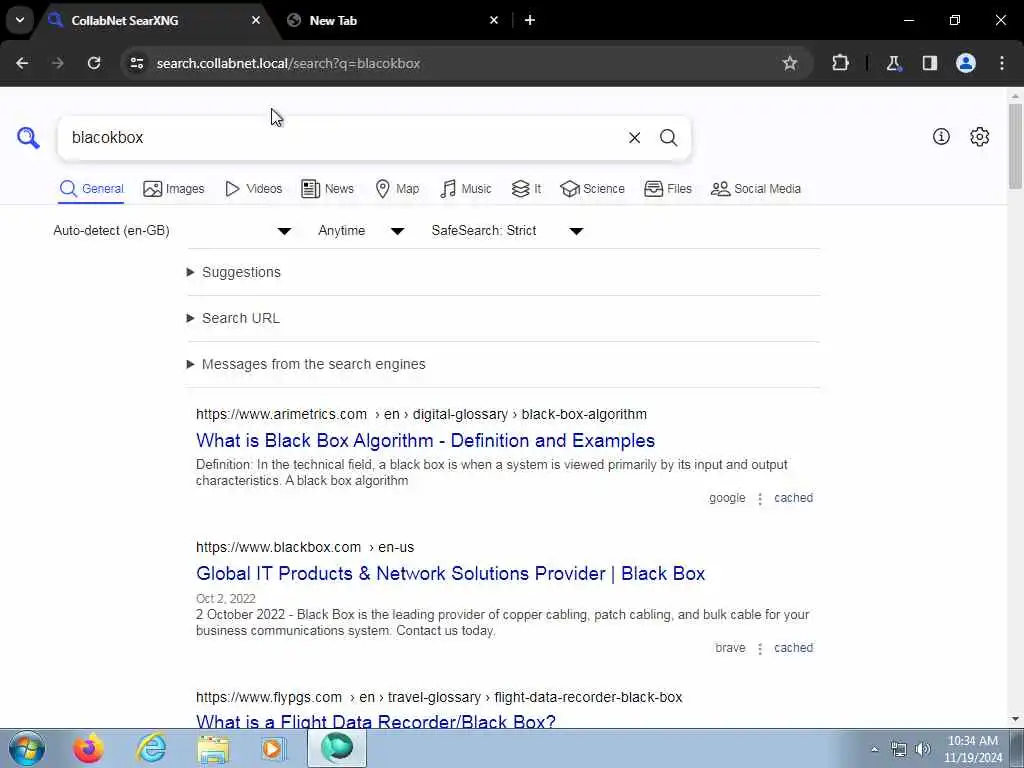This screenshot has width=1024, height=768.
Task: Switch to News search category
Action: point(327,189)
